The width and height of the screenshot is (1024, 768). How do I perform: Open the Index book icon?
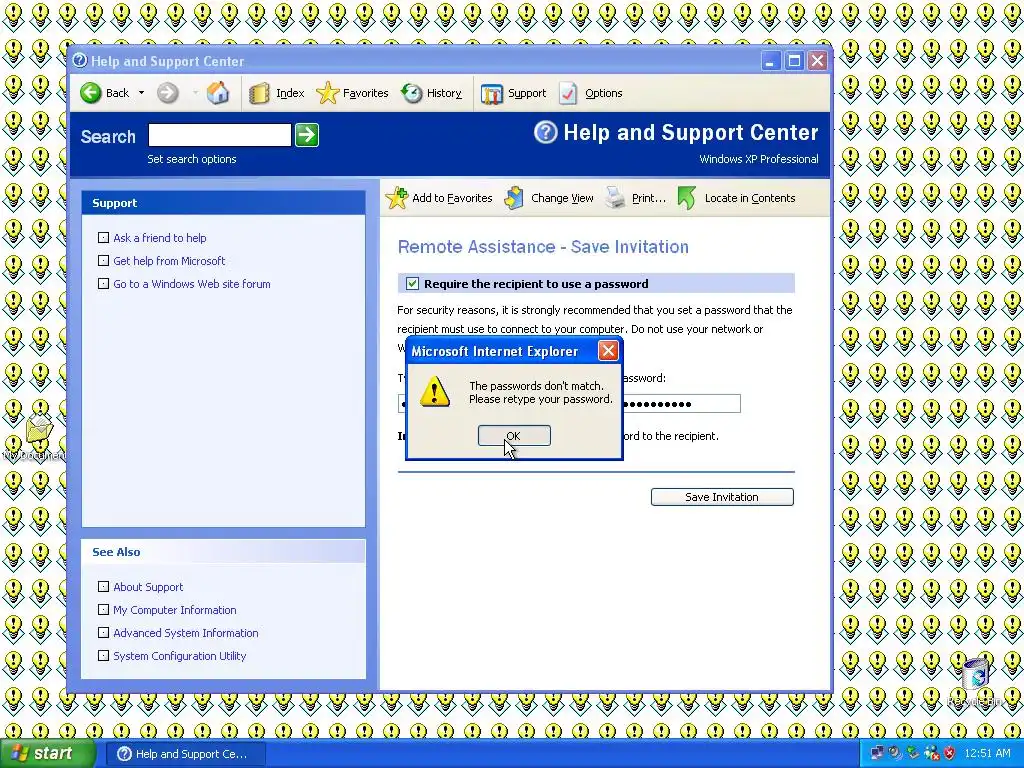(259, 93)
